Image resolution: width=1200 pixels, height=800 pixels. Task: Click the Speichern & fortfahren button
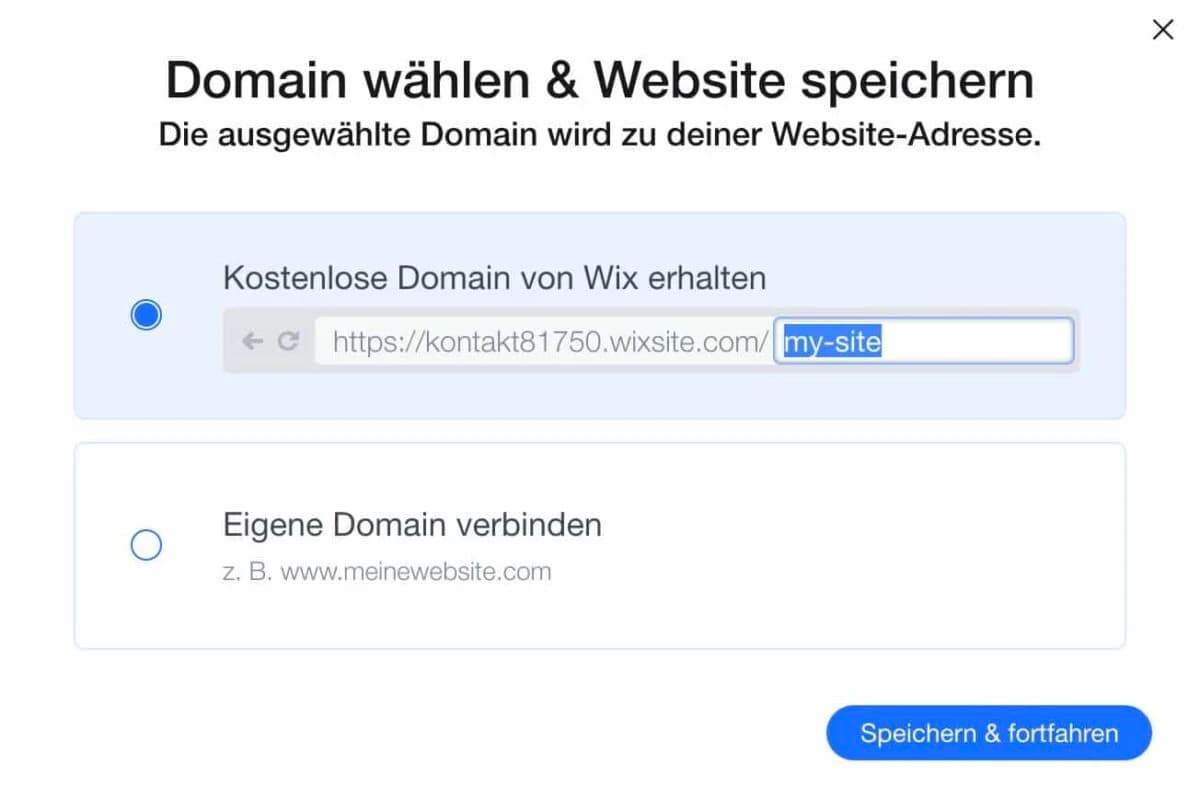tap(988, 733)
